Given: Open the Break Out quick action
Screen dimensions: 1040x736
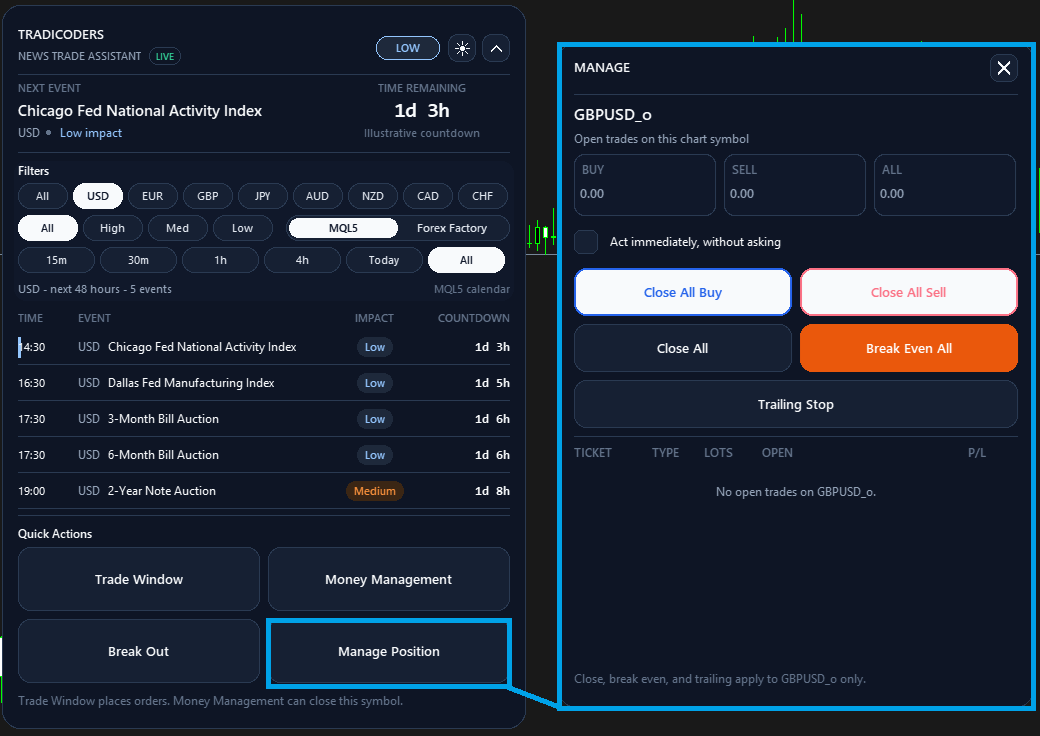Looking at the screenshot, I should tap(139, 652).
